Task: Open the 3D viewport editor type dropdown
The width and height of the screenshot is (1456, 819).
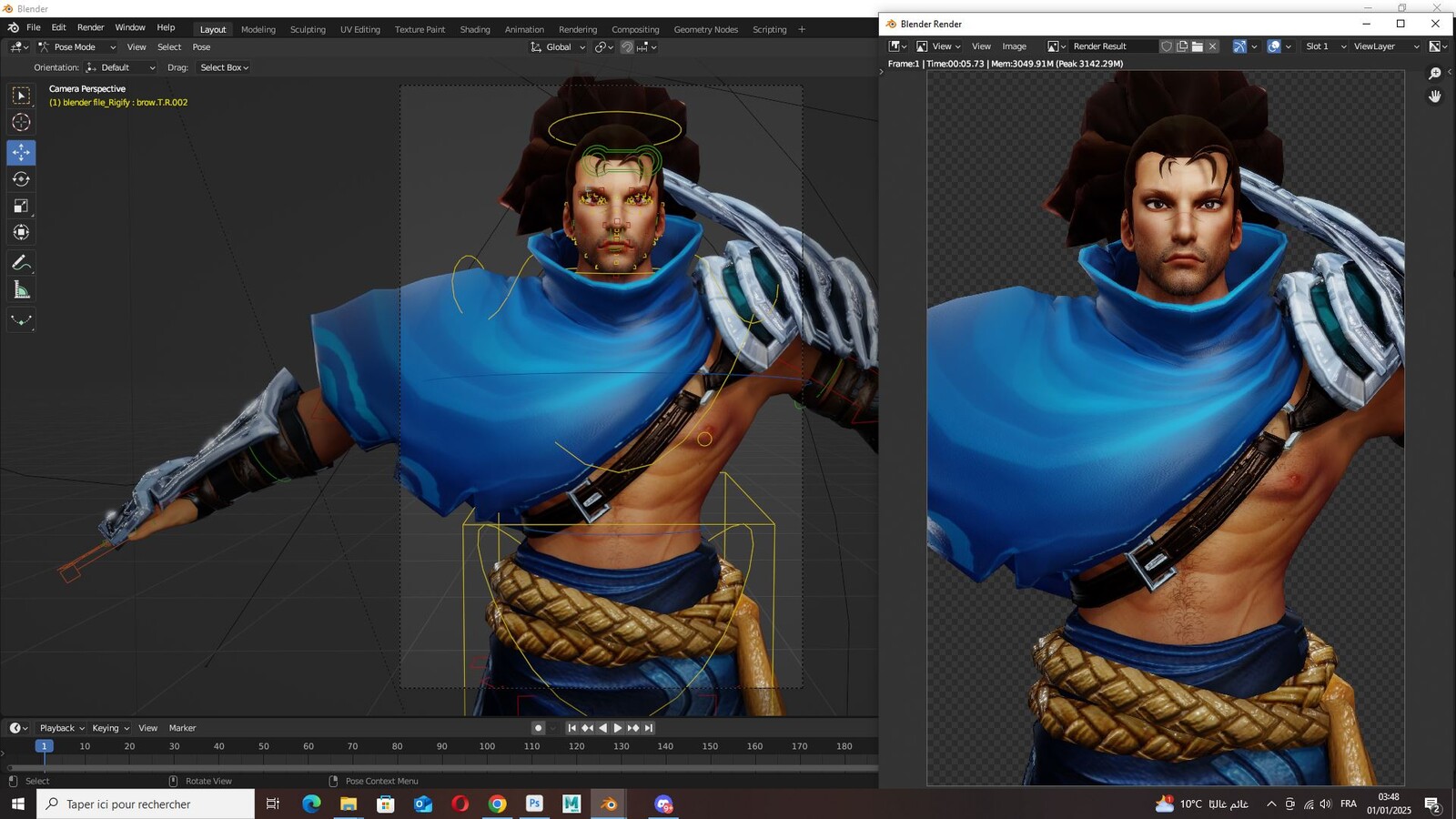Action: click(19, 47)
